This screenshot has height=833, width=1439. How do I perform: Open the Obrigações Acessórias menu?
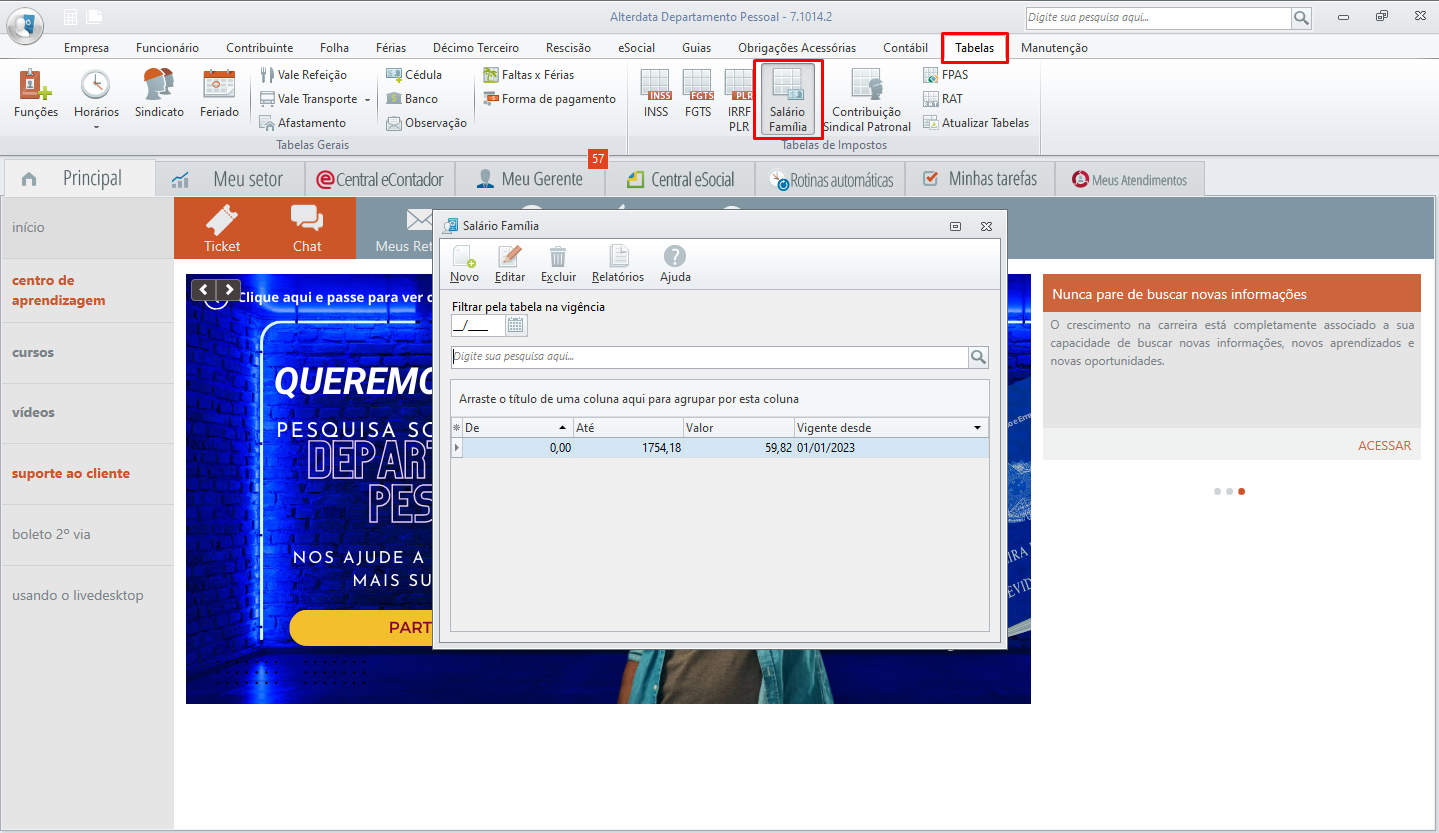coord(797,48)
